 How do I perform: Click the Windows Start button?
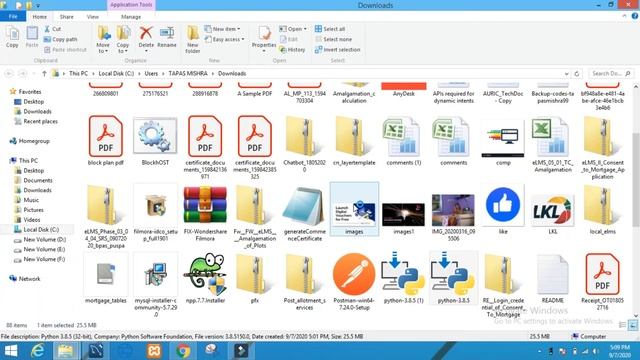point(11,351)
